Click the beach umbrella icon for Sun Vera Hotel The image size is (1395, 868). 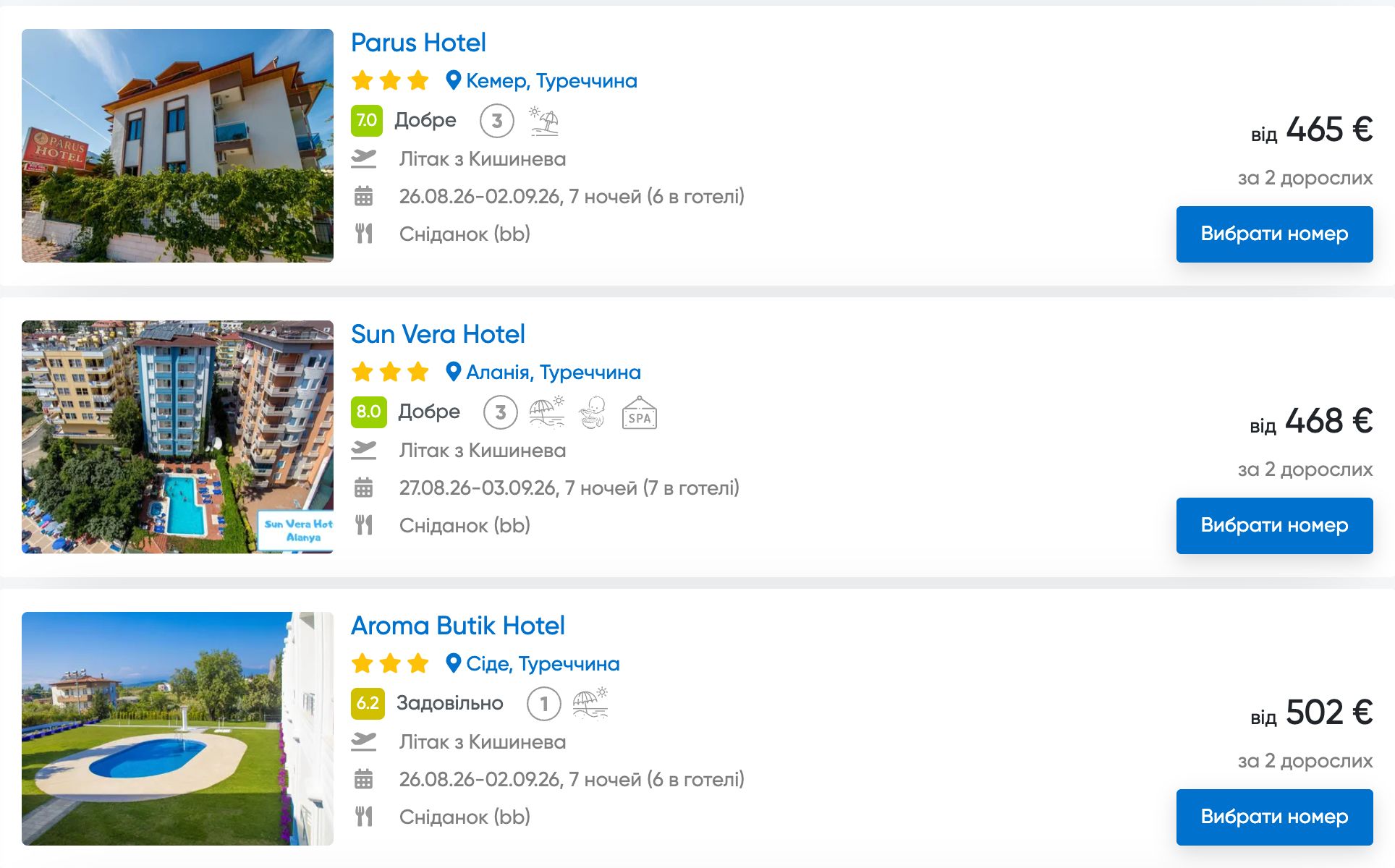coord(547,412)
